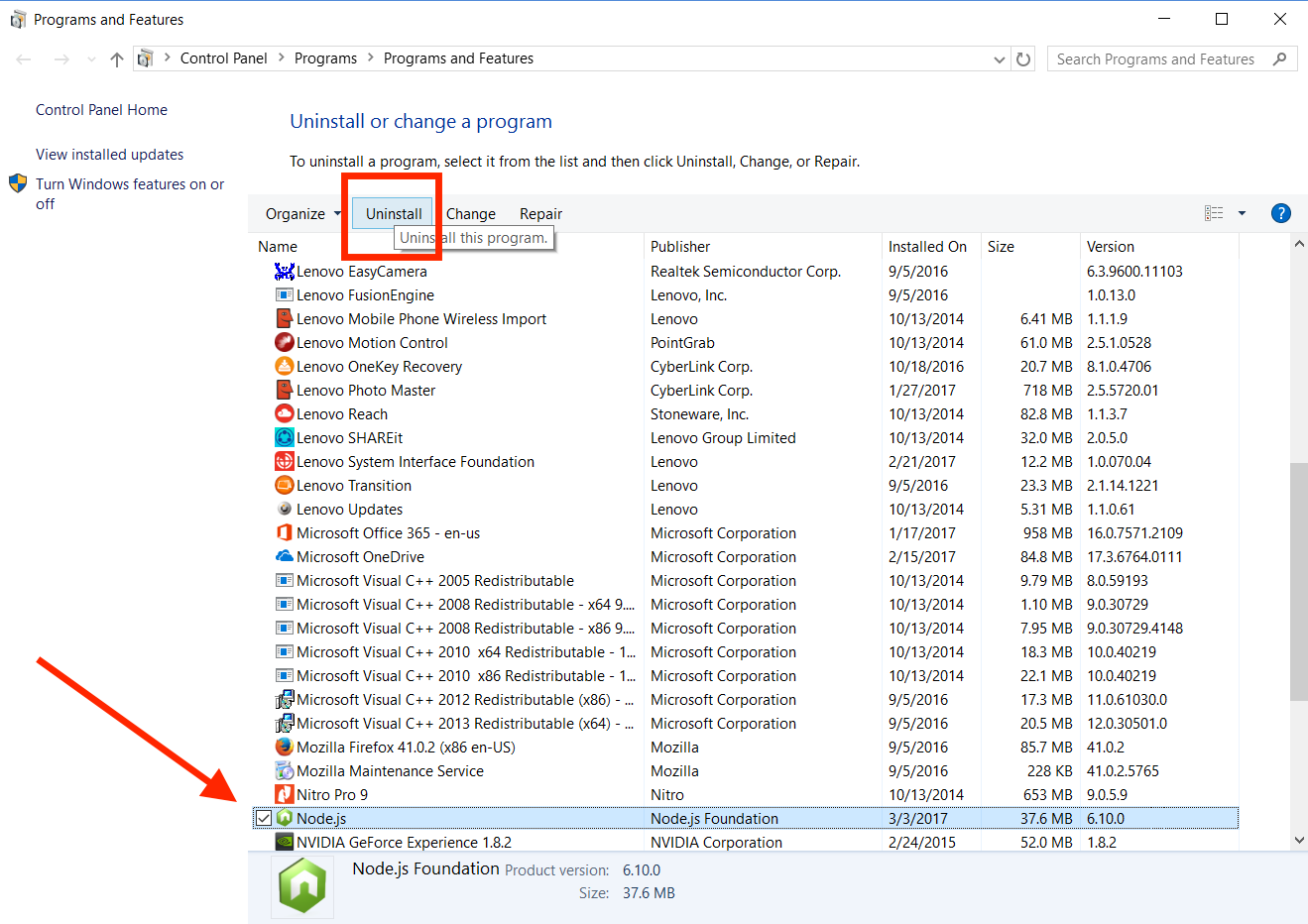The image size is (1308, 924).
Task: Click the Lenovo FusionEngine icon
Action: coord(285,294)
